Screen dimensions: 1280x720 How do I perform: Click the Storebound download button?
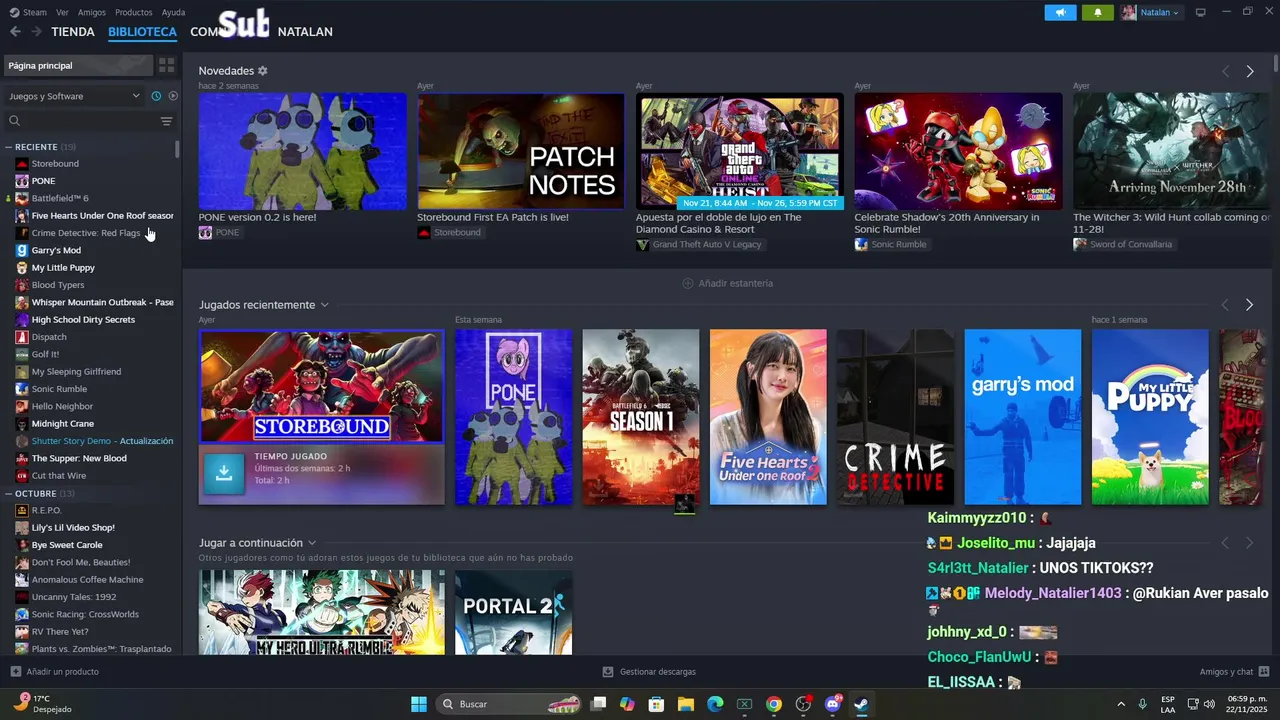pyautogui.click(x=224, y=474)
